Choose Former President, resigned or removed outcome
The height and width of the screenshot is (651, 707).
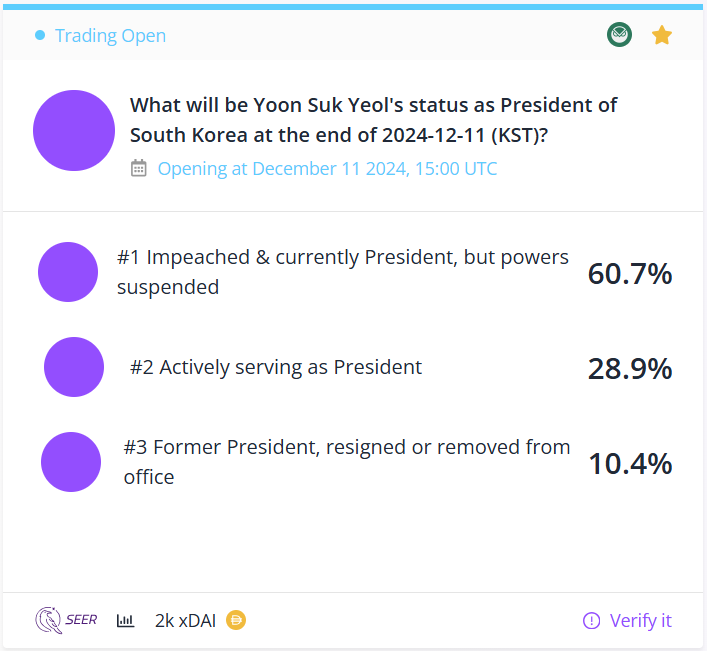pos(347,462)
